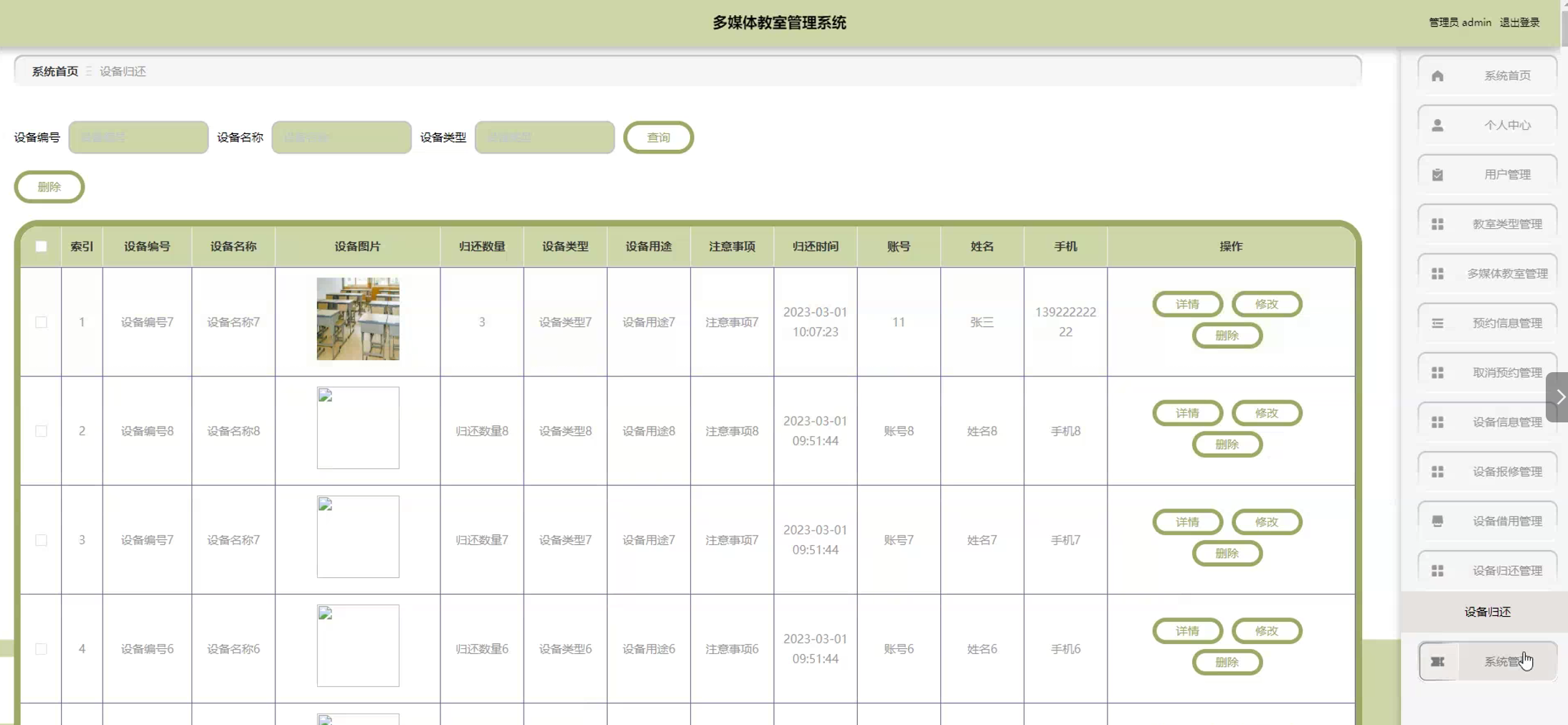The height and width of the screenshot is (725, 1568).
Task: Click 管理员 admin user label
Action: pyautogui.click(x=1460, y=22)
